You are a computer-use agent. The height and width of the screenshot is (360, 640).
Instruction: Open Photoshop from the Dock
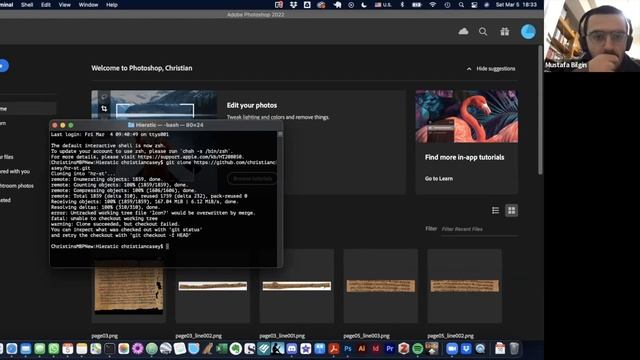click(348, 349)
